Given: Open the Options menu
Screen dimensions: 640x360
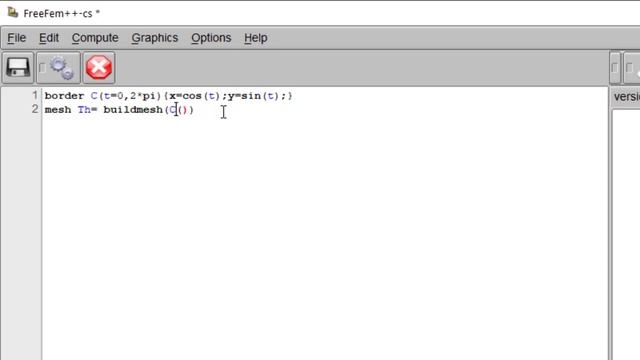Looking at the screenshot, I should point(211,38).
